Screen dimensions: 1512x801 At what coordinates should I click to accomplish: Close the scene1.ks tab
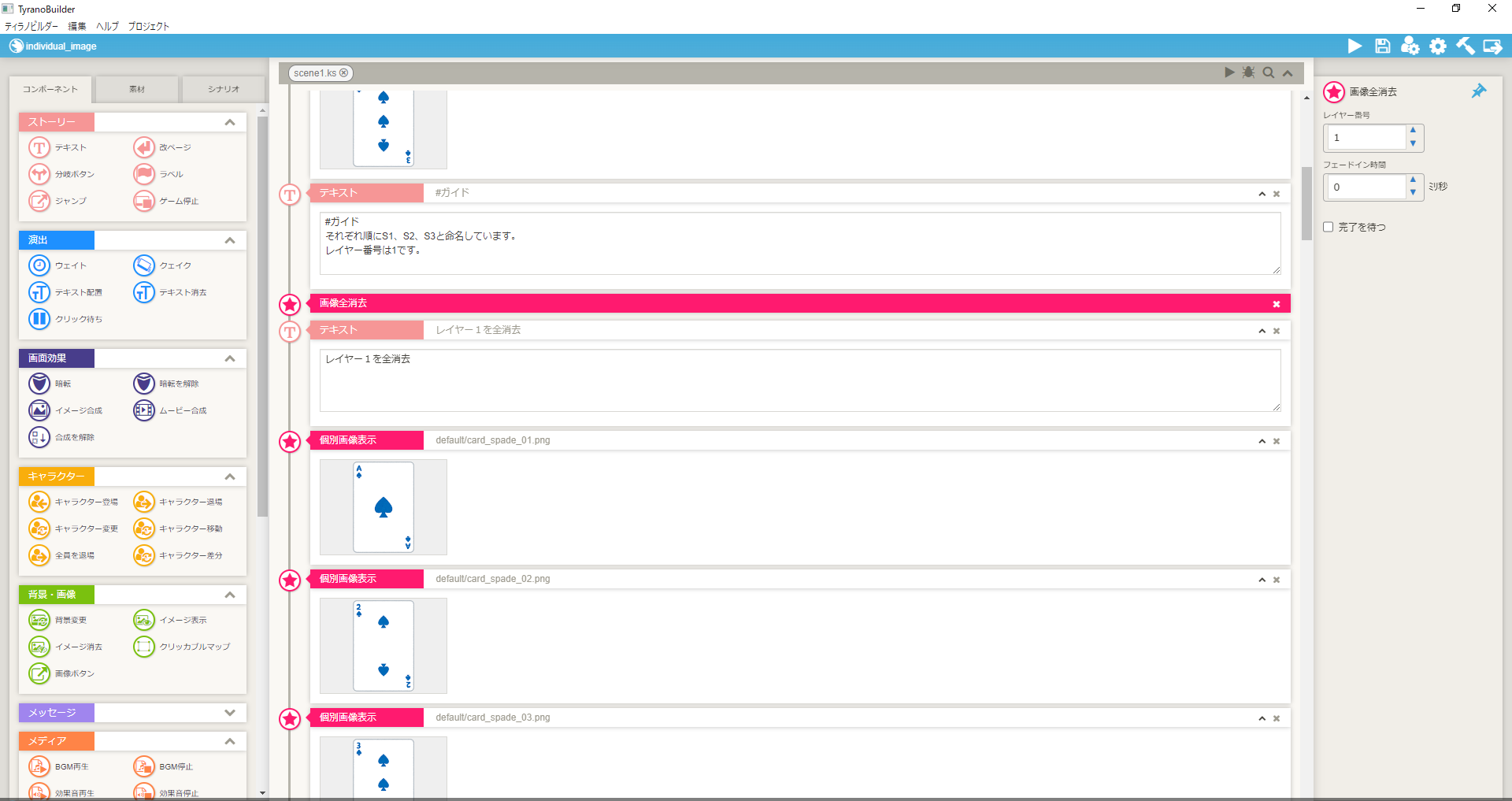pos(343,73)
